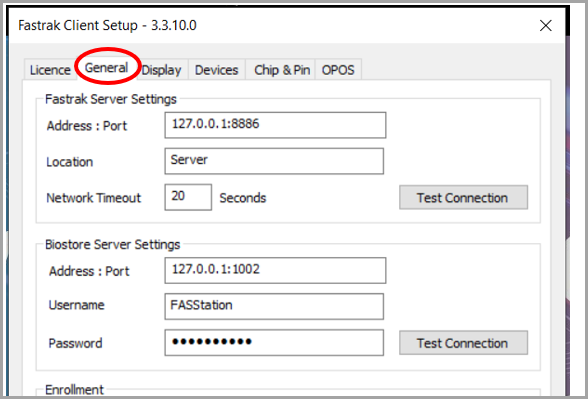588x399 pixels.
Task: Open the Display tab
Action: (162, 70)
